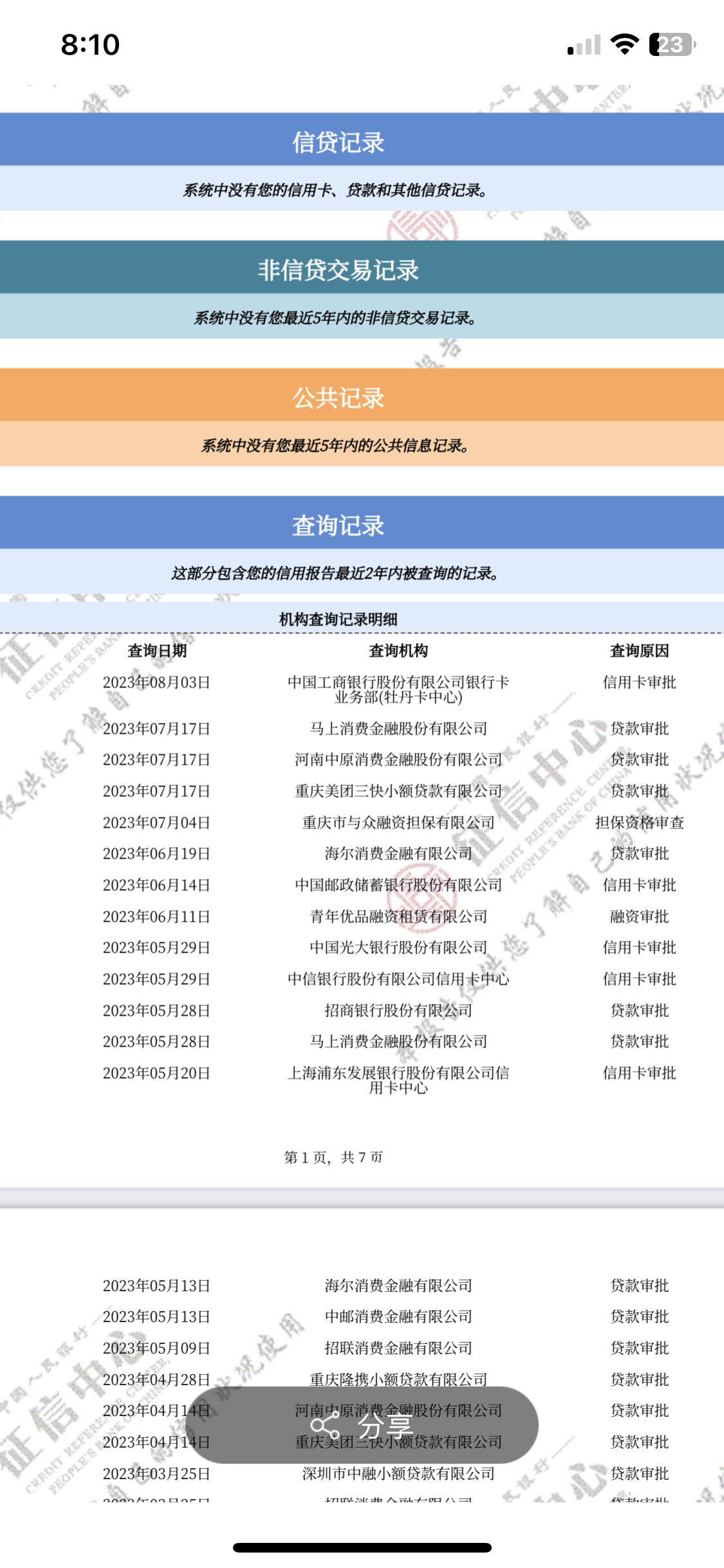Click the 查询日期 column header

coord(157,651)
